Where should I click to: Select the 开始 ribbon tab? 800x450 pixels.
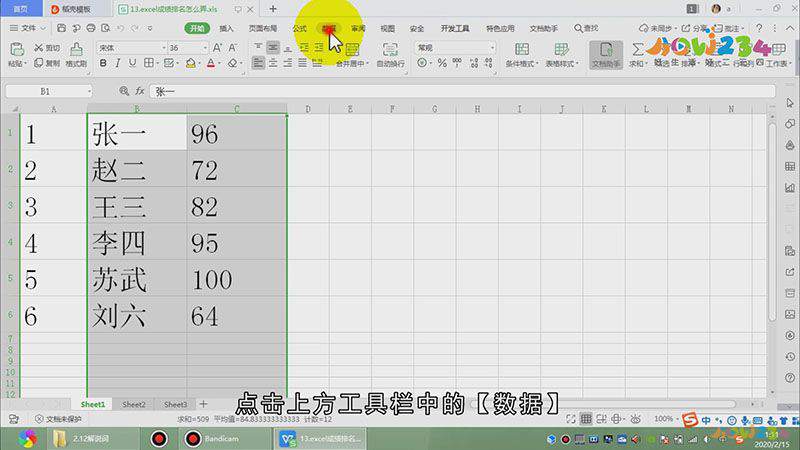[197, 29]
